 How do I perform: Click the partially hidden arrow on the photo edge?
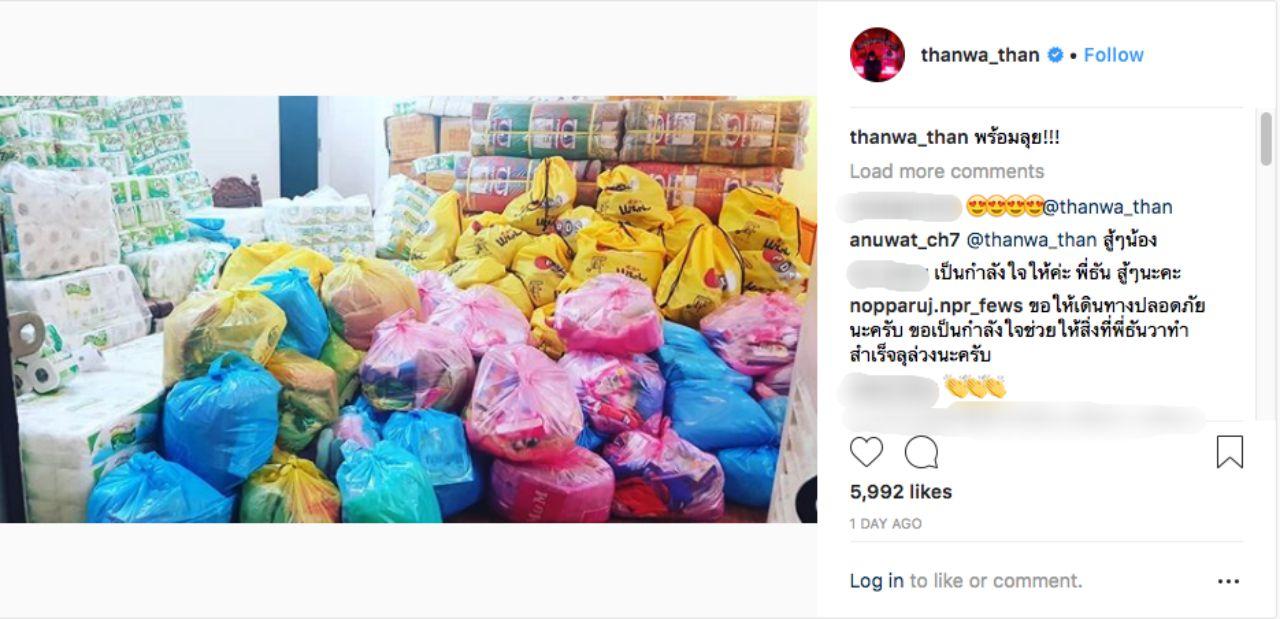coord(806,500)
